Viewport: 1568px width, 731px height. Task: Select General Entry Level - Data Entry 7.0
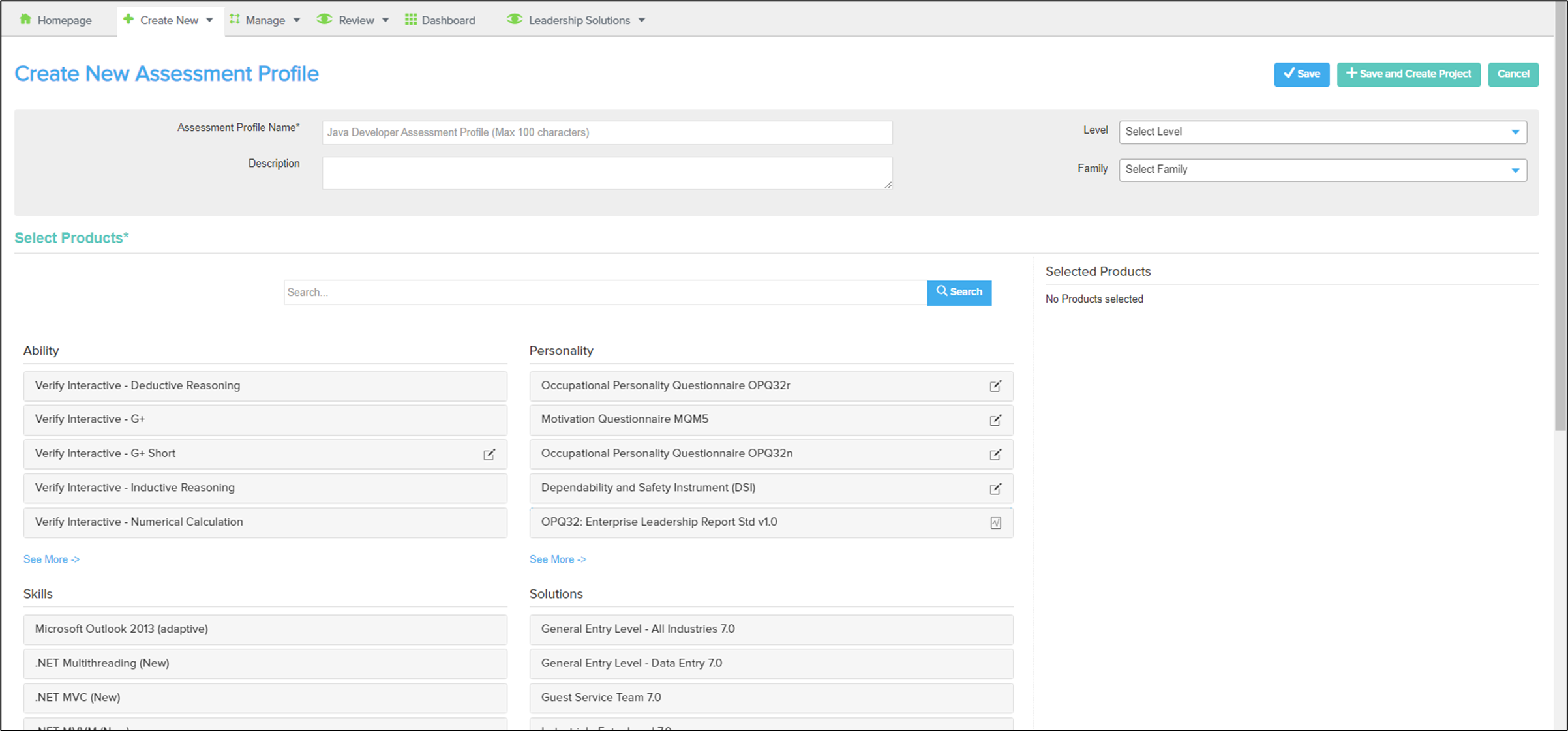tap(772, 664)
